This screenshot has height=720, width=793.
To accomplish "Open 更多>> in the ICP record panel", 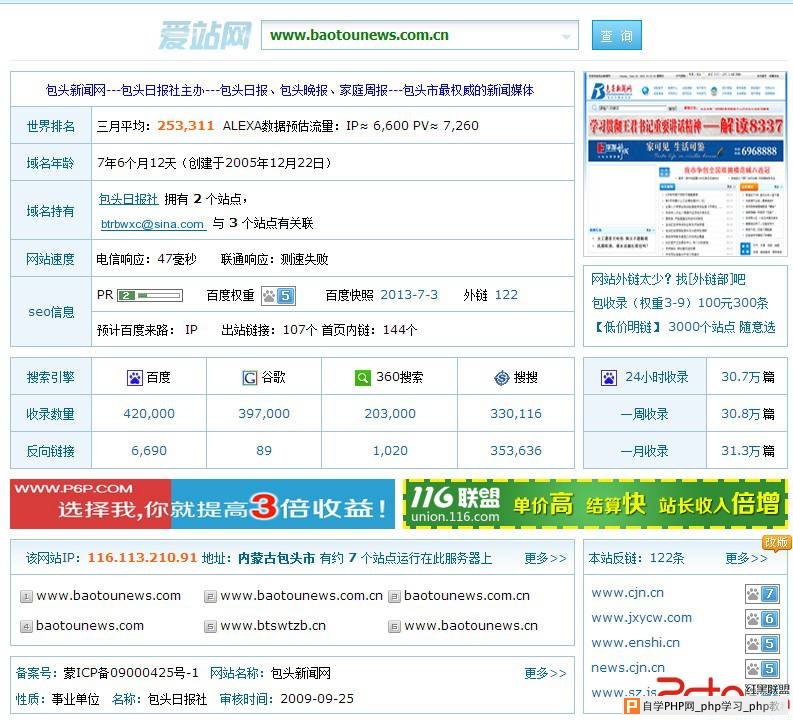I will [x=545, y=673].
